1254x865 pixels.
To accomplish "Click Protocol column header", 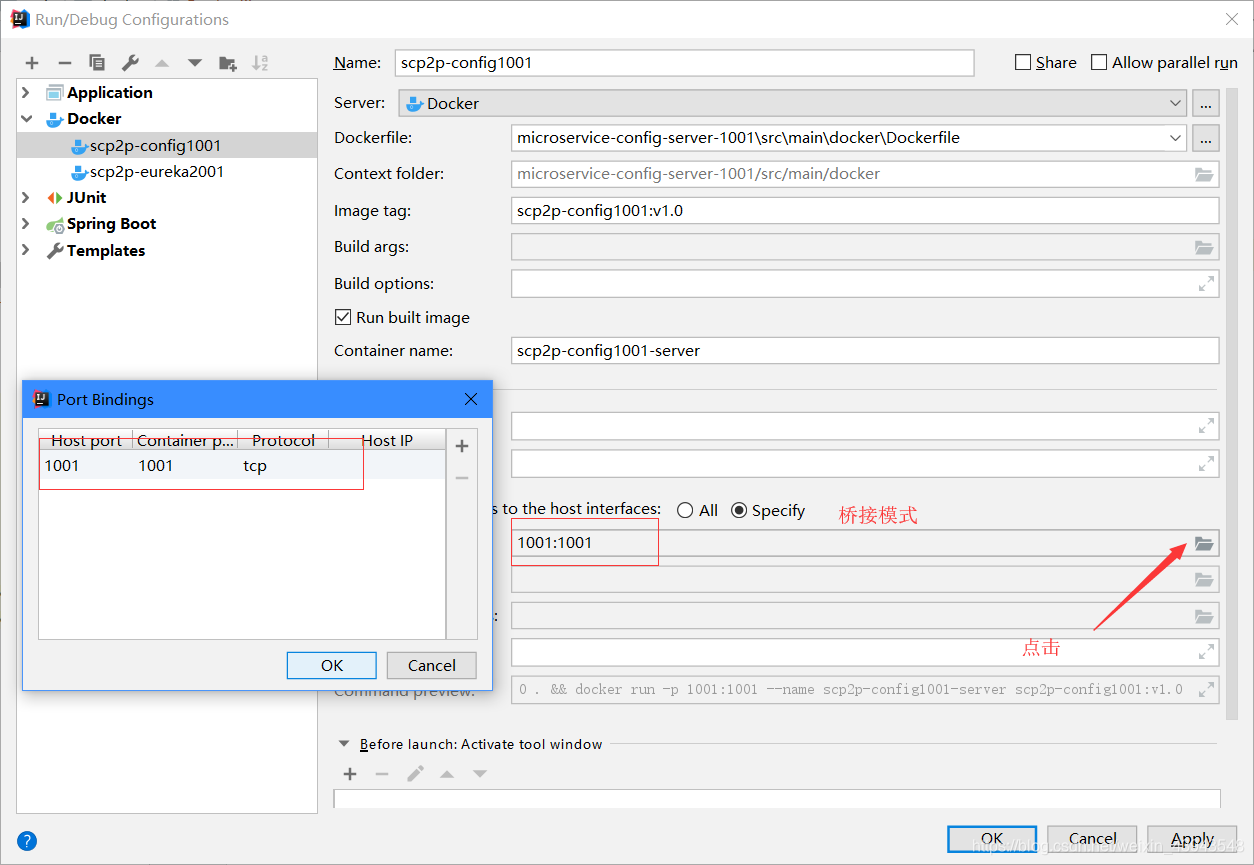I will (x=283, y=440).
